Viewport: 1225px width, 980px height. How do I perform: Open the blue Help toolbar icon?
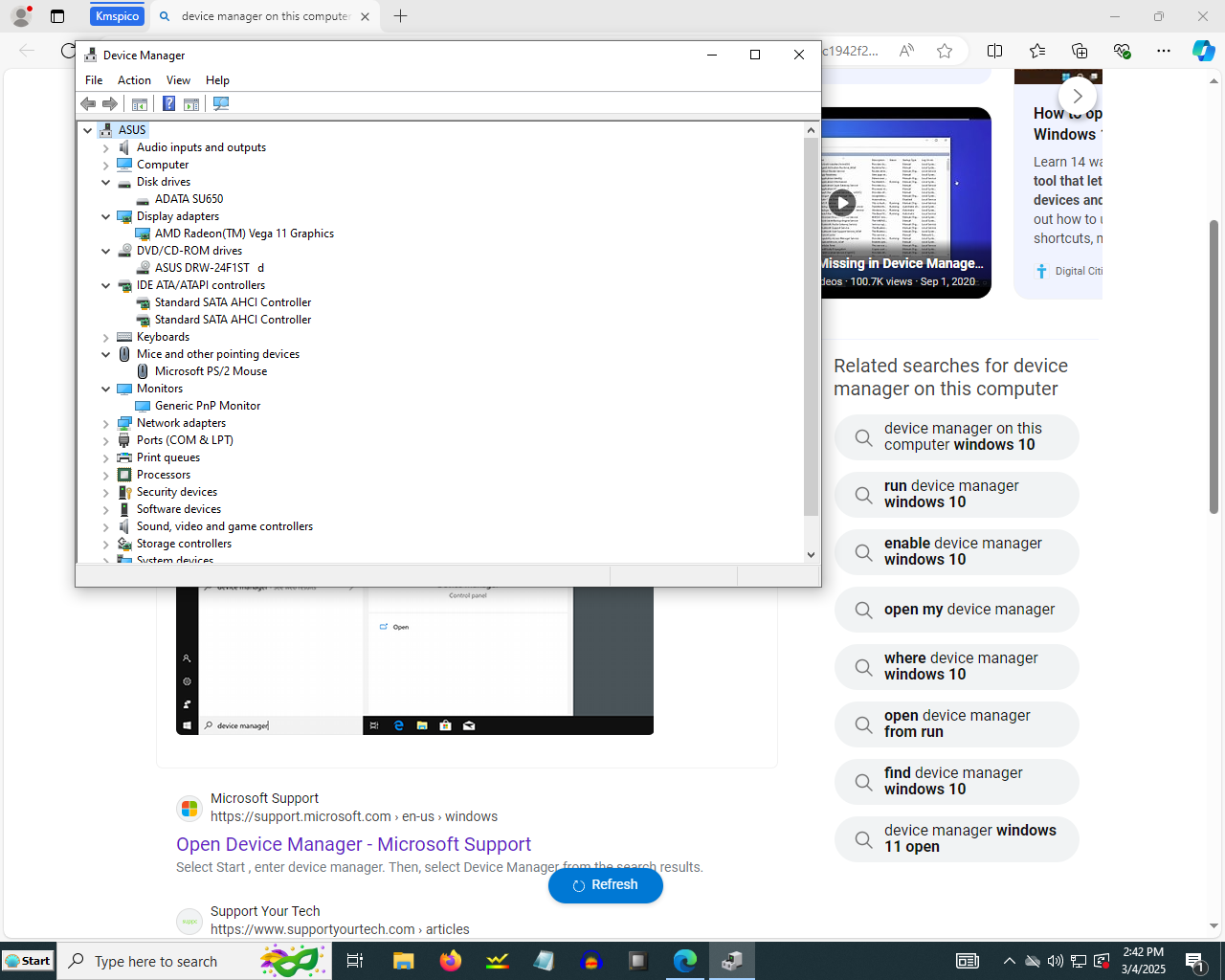[168, 103]
